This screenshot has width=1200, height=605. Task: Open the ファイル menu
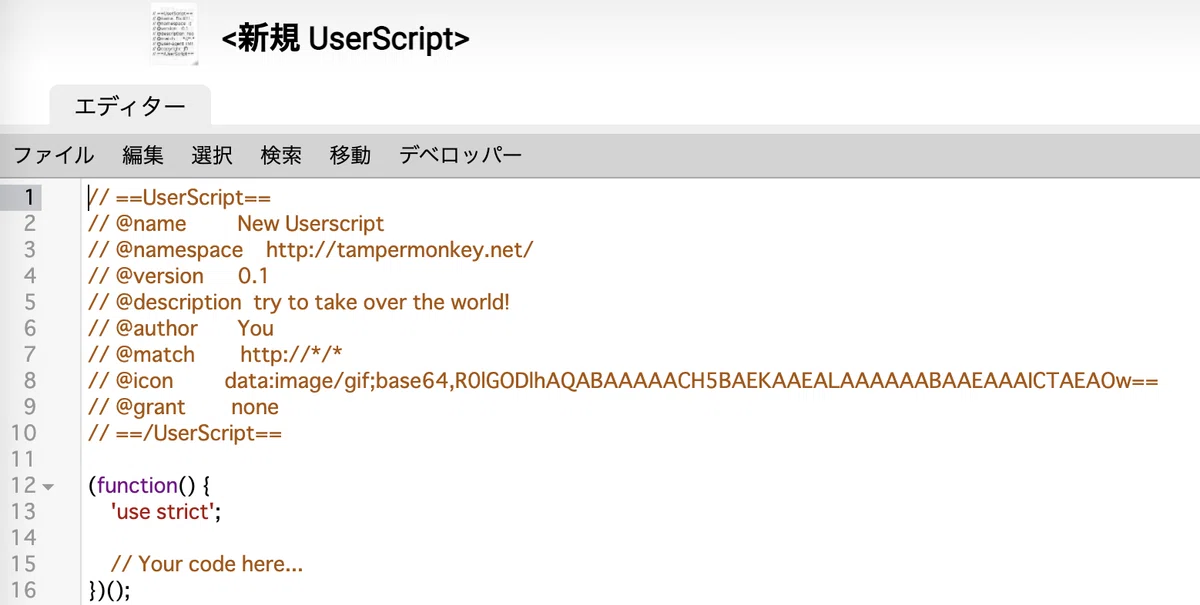[54, 155]
